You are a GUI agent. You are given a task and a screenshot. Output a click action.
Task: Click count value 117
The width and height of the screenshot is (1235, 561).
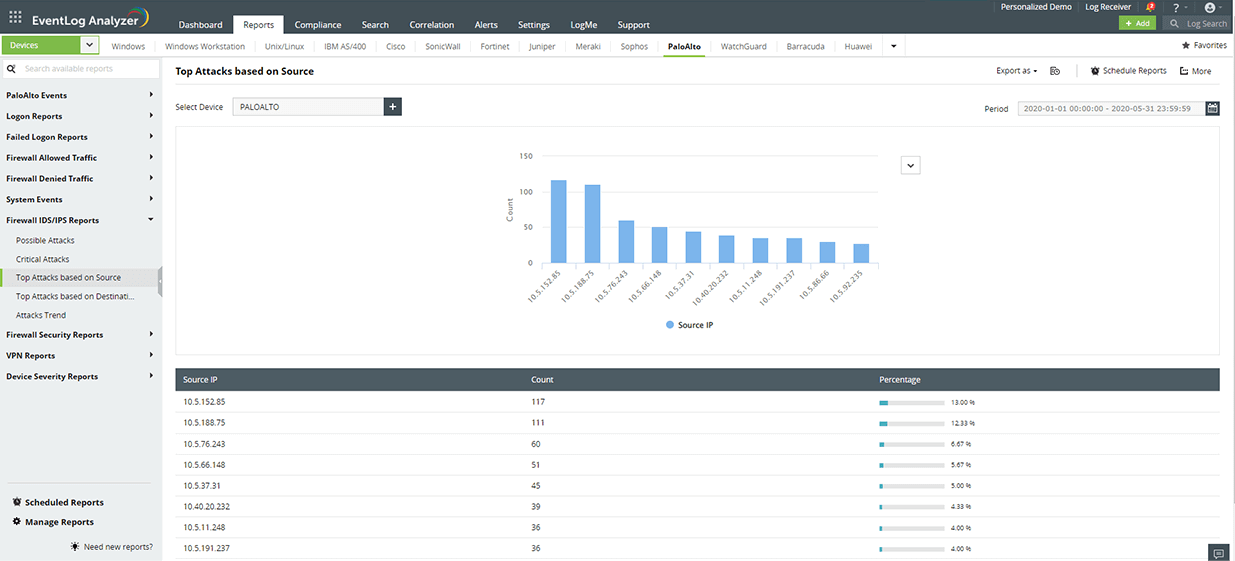pos(538,402)
